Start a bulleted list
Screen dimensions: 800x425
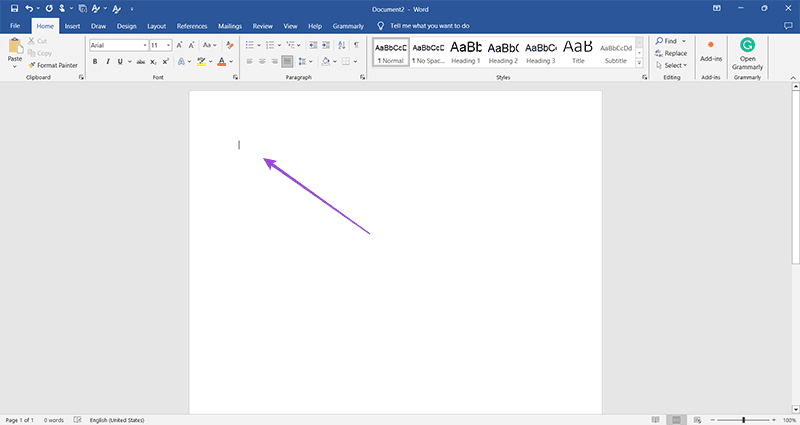click(249, 45)
